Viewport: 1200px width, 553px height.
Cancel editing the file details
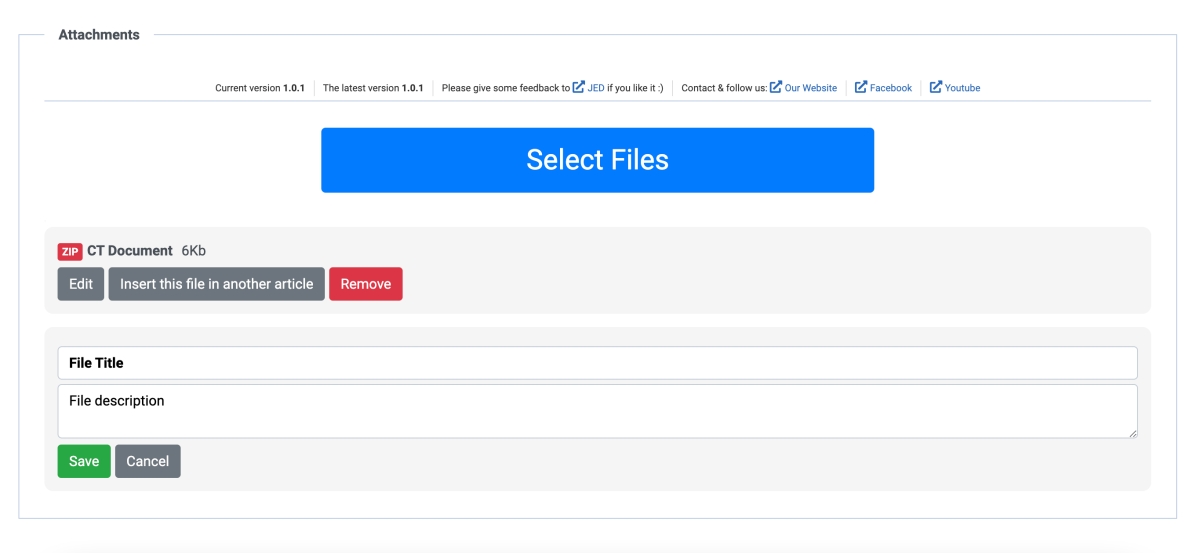pyautogui.click(x=148, y=461)
